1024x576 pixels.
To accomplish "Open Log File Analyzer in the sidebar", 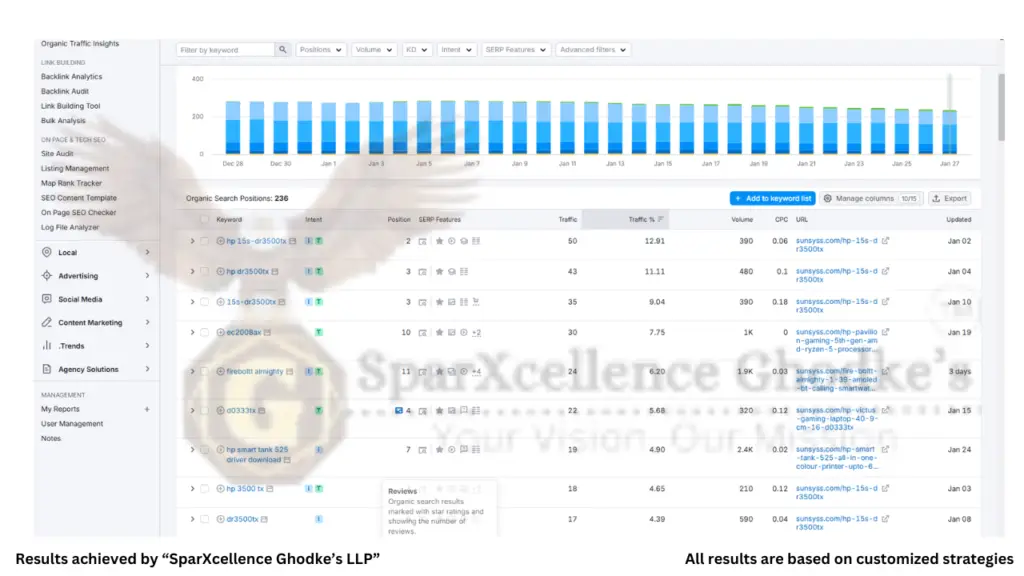I will point(70,227).
